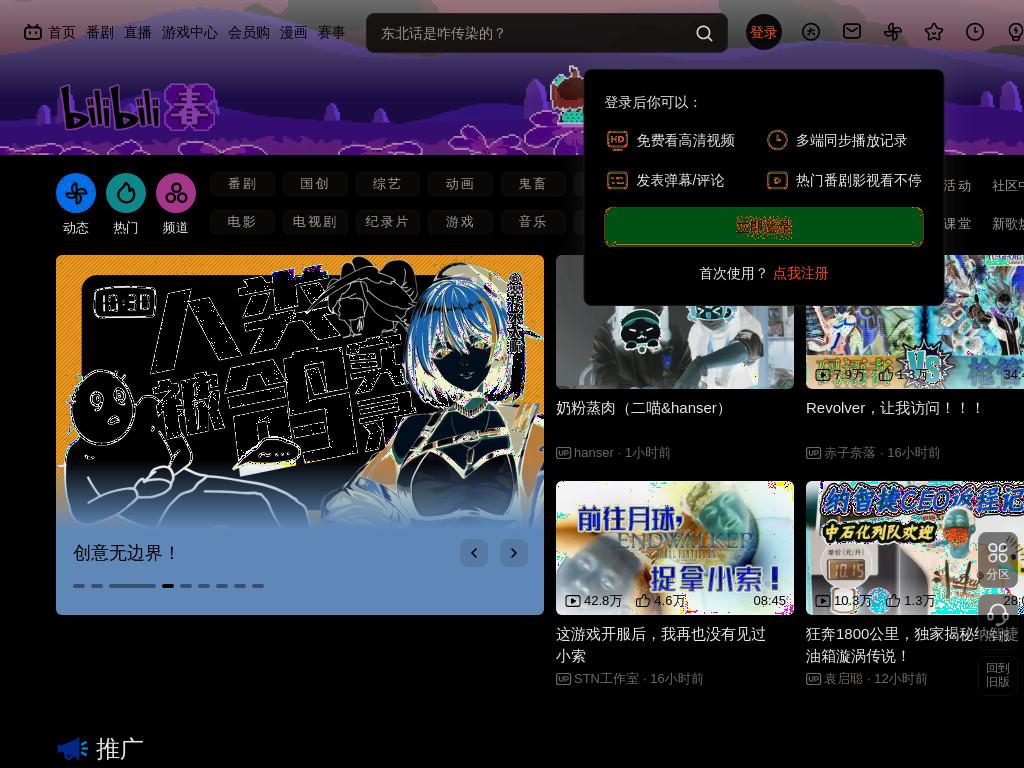Open 前往月球 捉拿小索 video thumbnail

(x=675, y=548)
